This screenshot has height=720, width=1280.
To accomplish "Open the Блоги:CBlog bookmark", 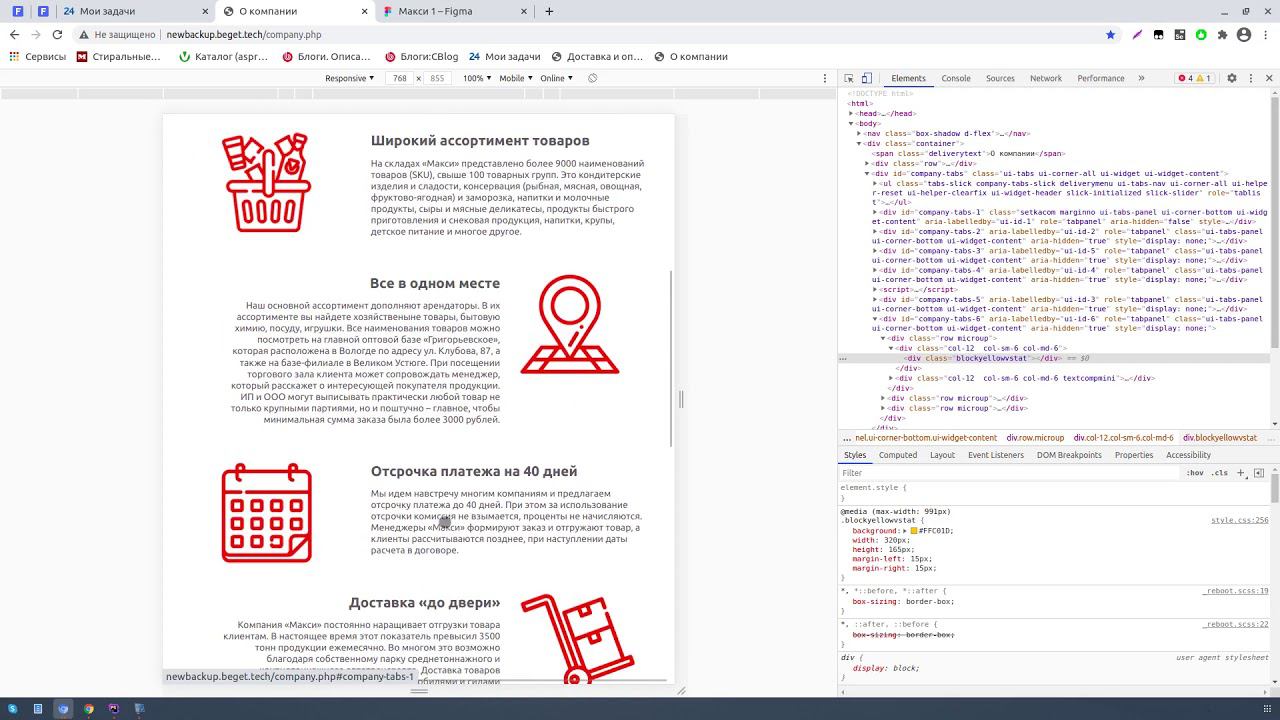I will (x=421, y=57).
